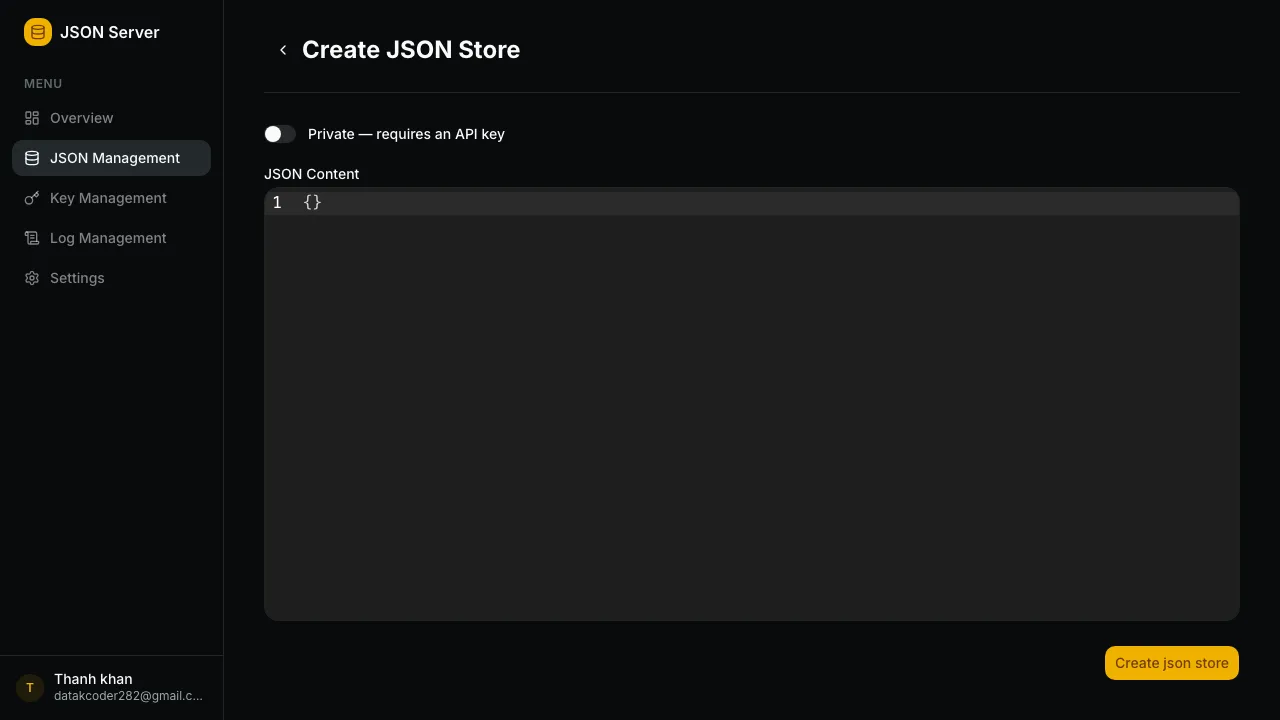Open Log Management page
Image resolution: width=1280 pixels, height=720 pixels.
[111, 238]
